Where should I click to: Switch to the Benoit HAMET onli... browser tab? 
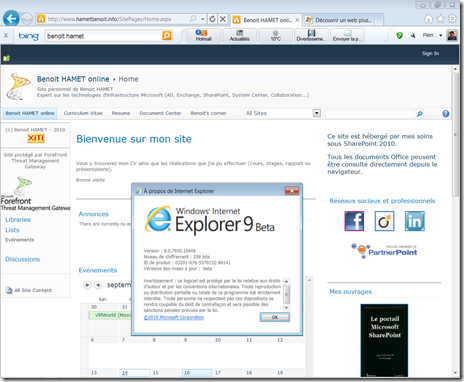coord(266,20)
